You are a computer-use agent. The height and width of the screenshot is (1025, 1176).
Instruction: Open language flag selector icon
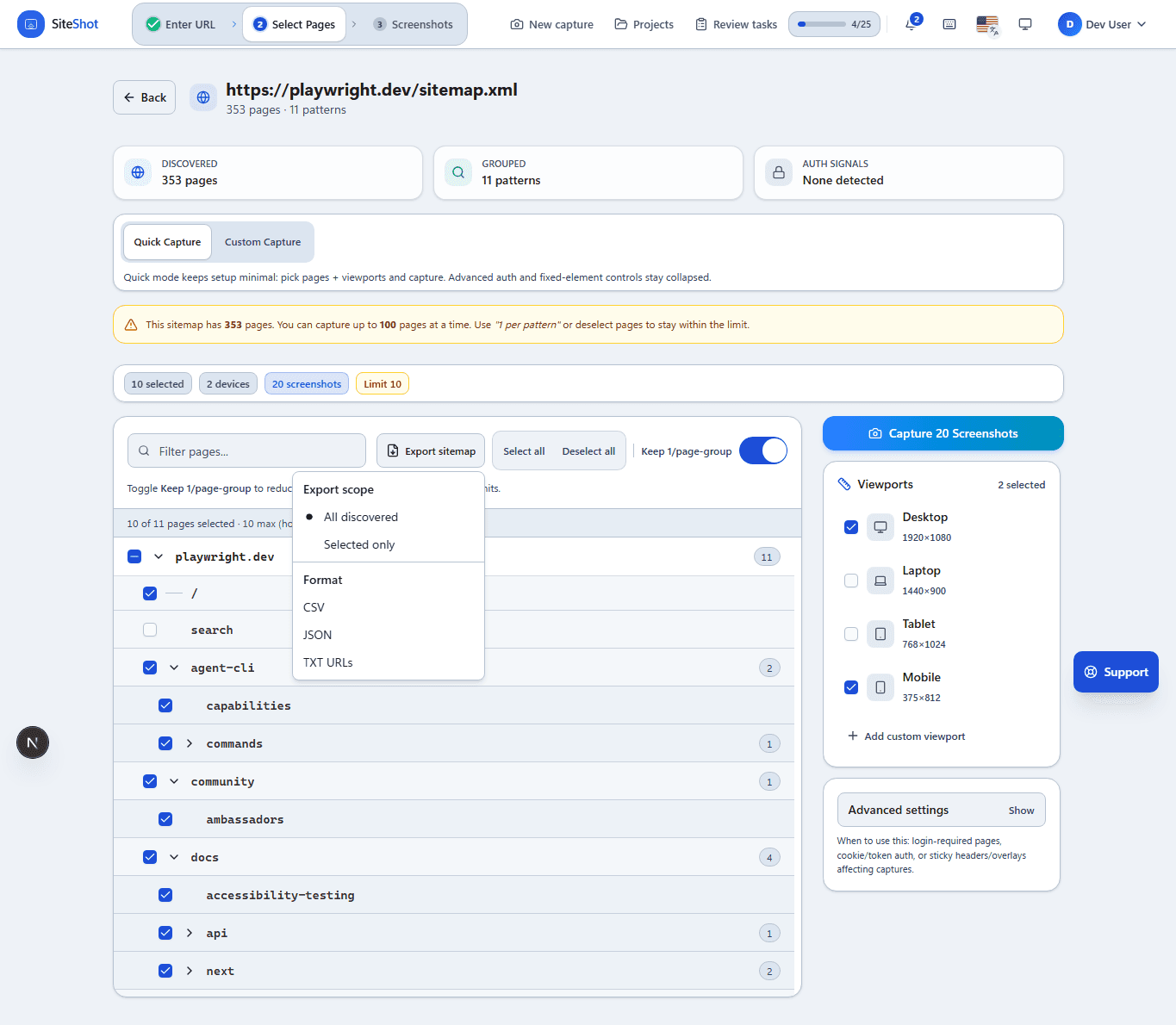pyautogui.click(x=987, y=24)
